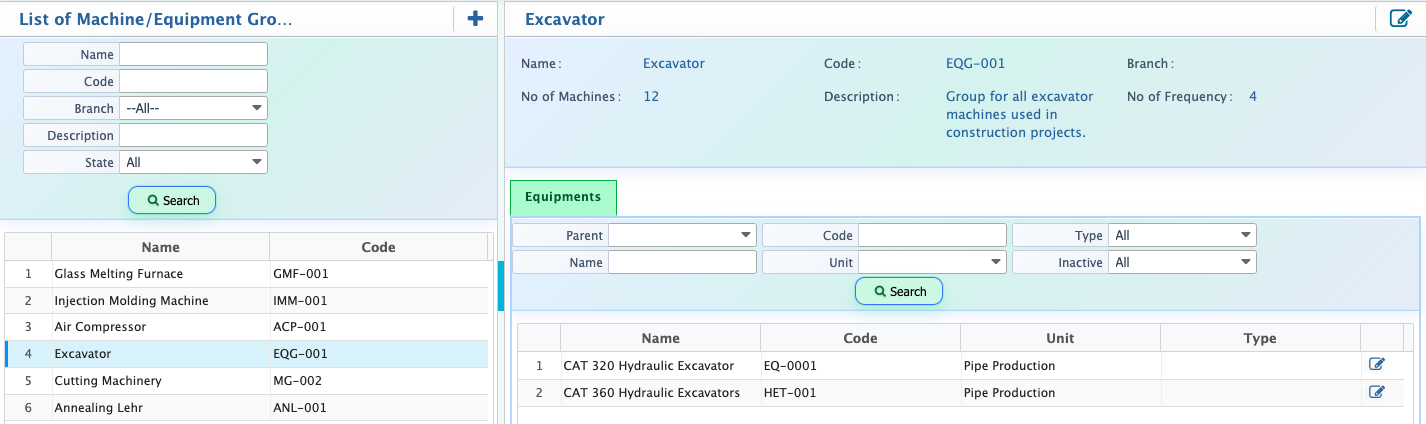Viewport: 1426px width, 424px height.
Task: Select Injection Molding Machine row
Action: pos(247,300)
